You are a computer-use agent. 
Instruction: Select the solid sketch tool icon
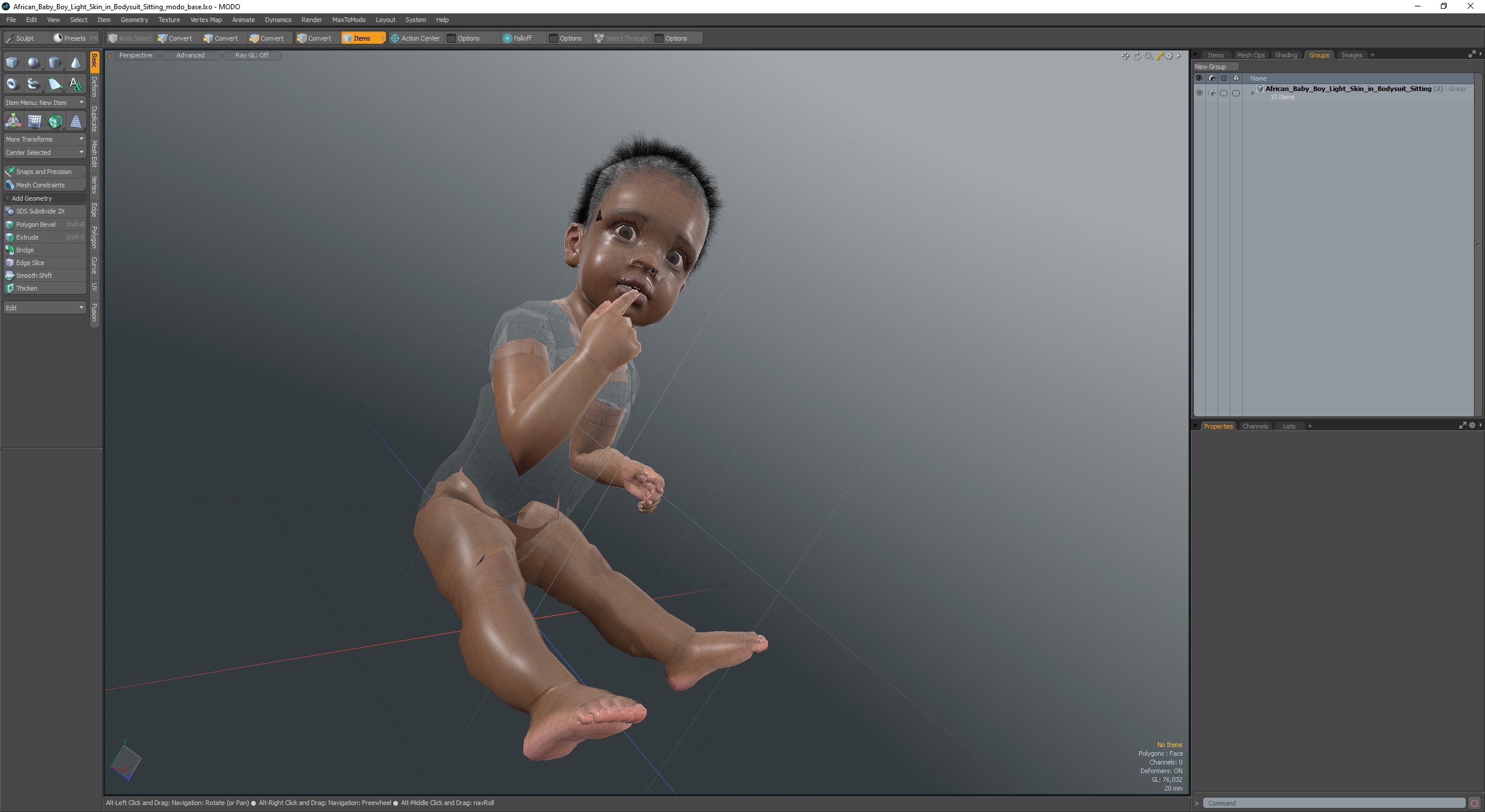pos(34,84)
